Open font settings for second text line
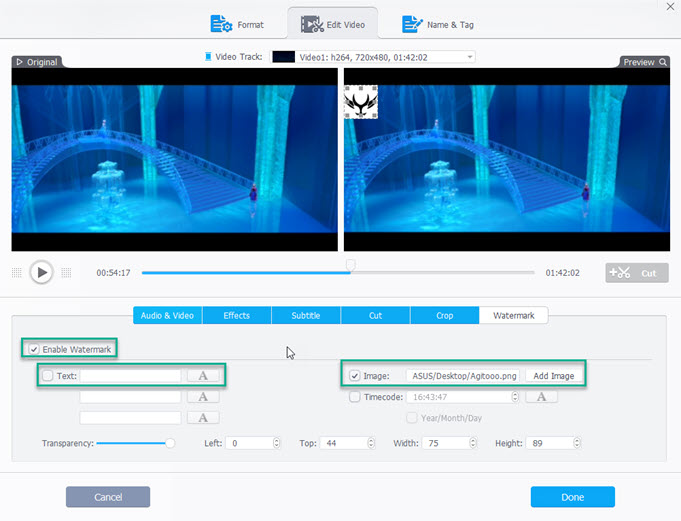681x521 pixels. click(203, 396)
